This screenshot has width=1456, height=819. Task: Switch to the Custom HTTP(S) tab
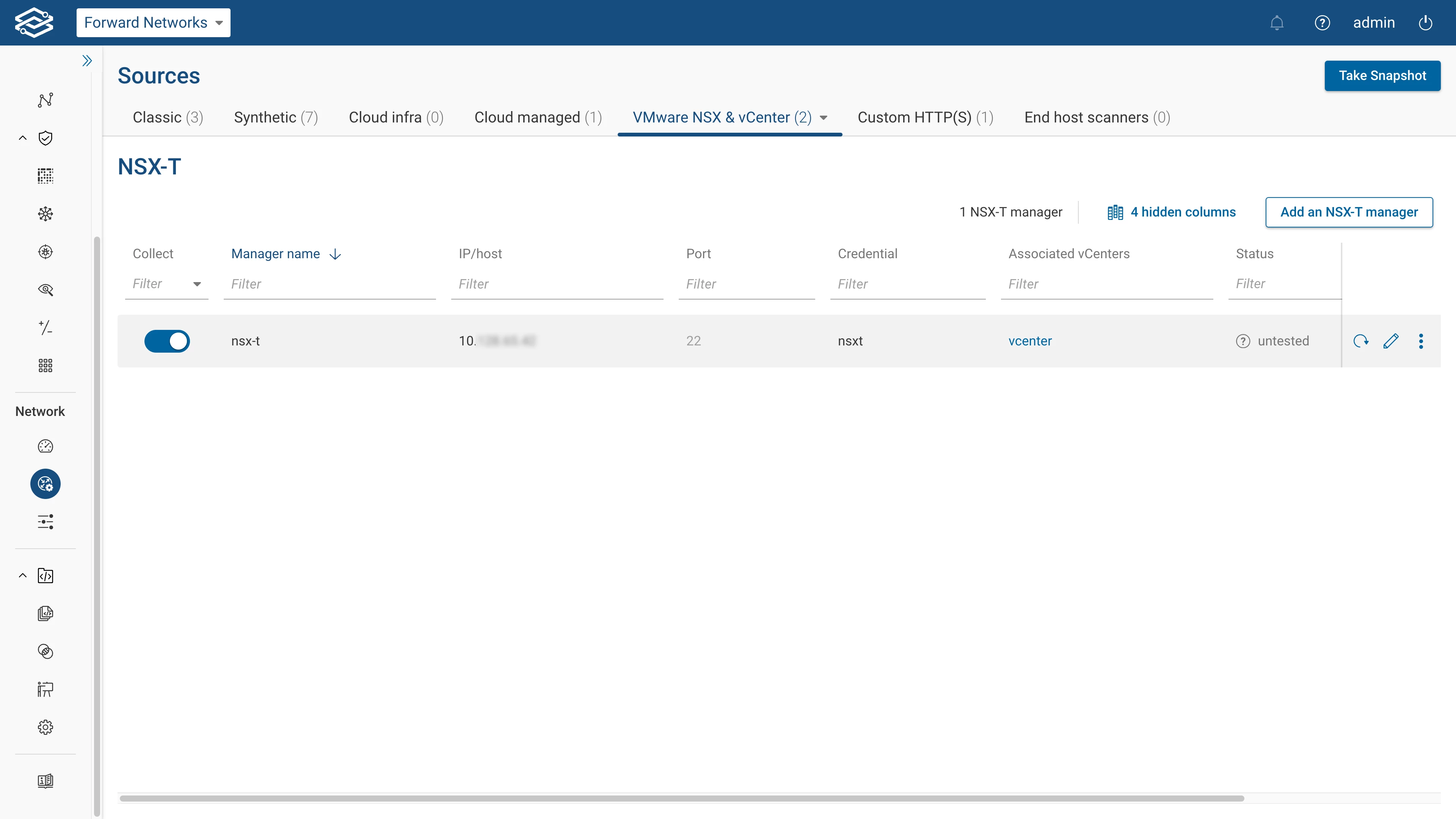925,118
